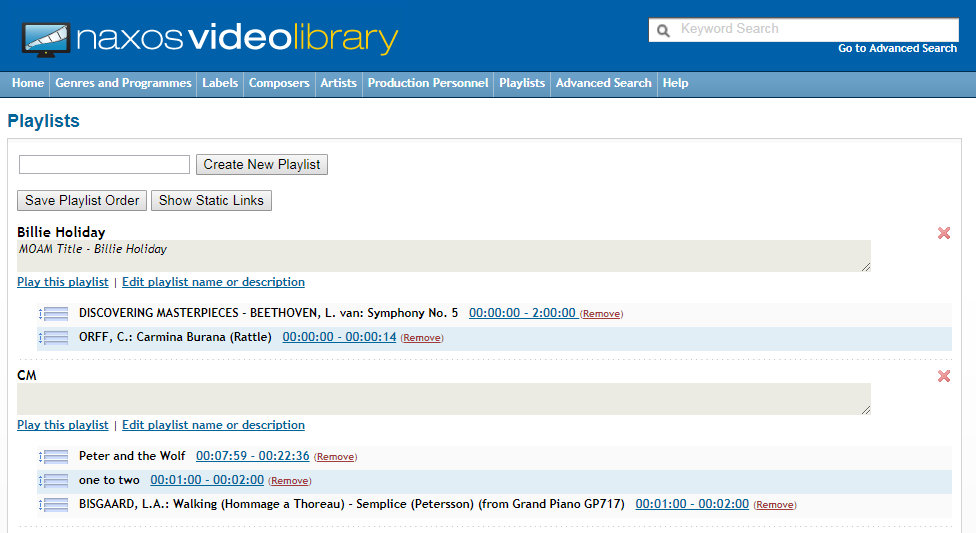Viewport: 976px width, 533px height.
Task: Open BISGAARD Walking time range link
Action: tap(692, 504)
